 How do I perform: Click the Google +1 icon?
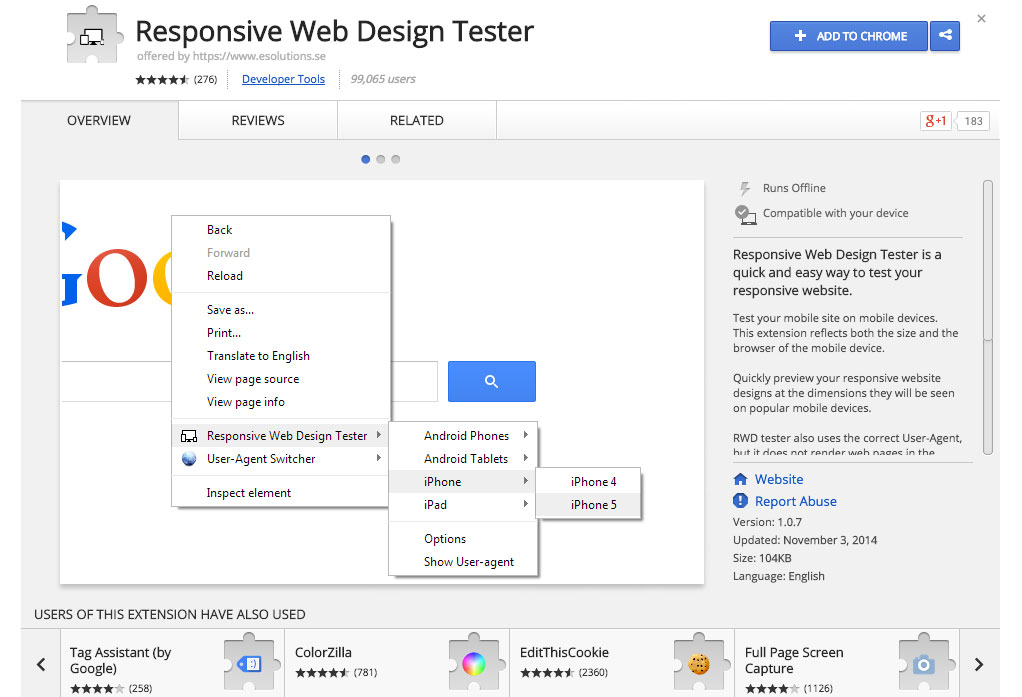tap(936, 121)
